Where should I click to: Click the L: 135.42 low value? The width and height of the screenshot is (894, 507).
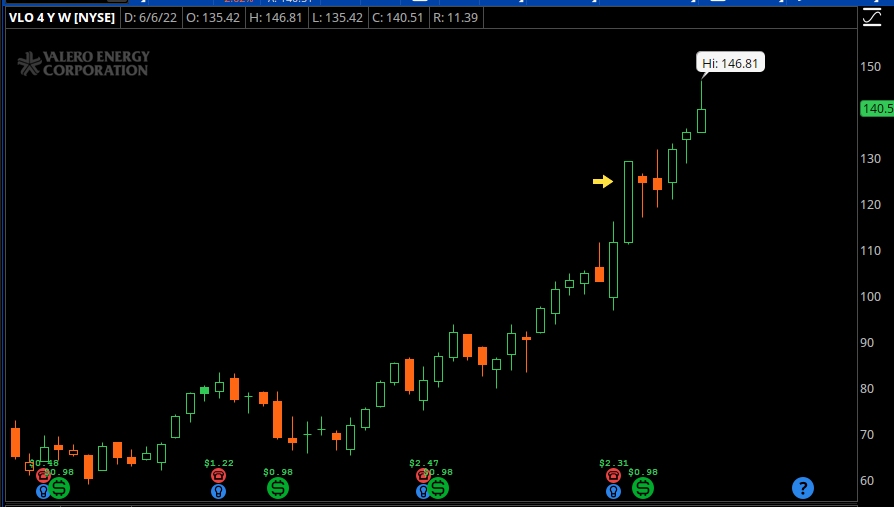338,18
